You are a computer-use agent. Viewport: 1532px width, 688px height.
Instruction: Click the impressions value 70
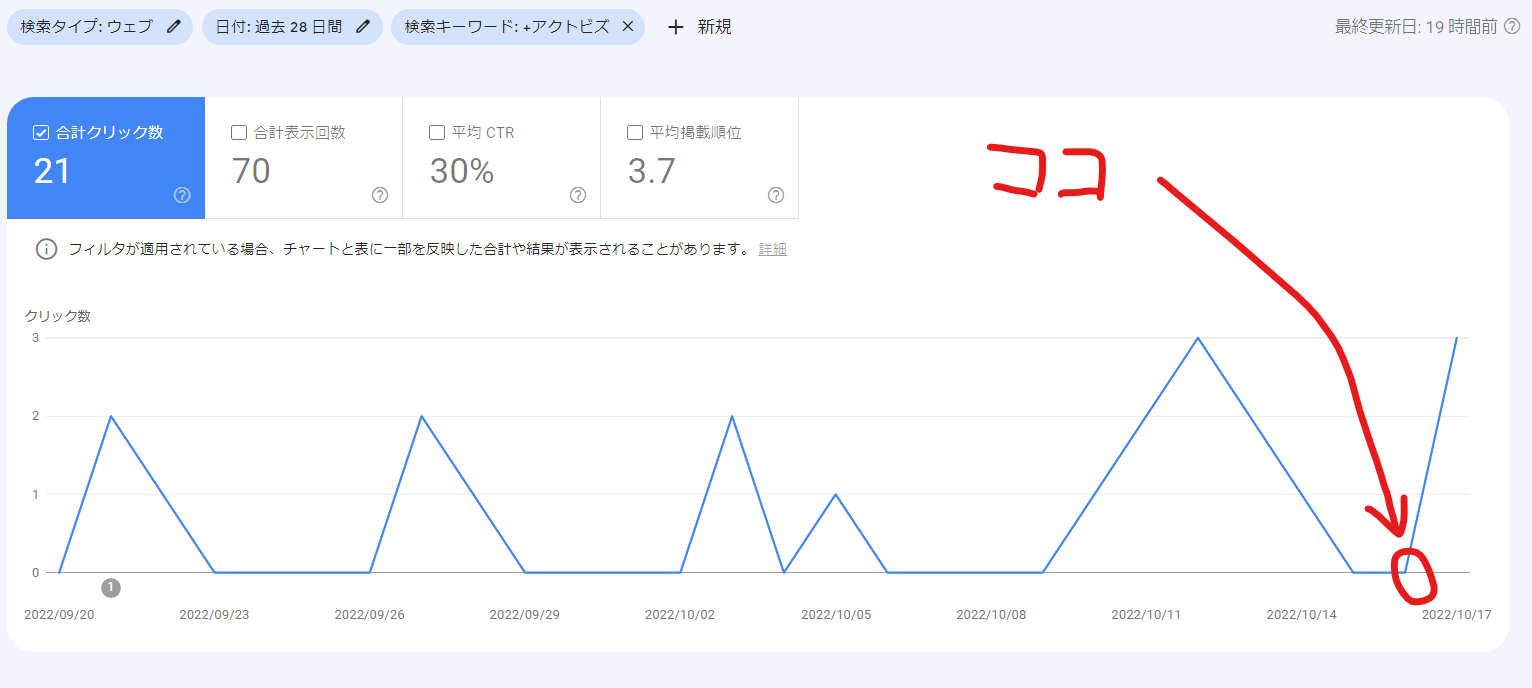coord(251,172)
